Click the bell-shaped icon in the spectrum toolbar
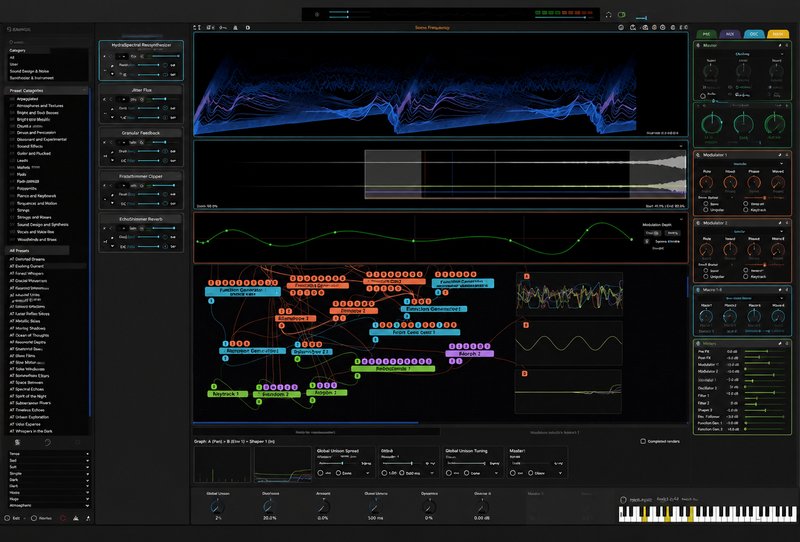Screen dimensions: 800x542 tap(235, 28)
